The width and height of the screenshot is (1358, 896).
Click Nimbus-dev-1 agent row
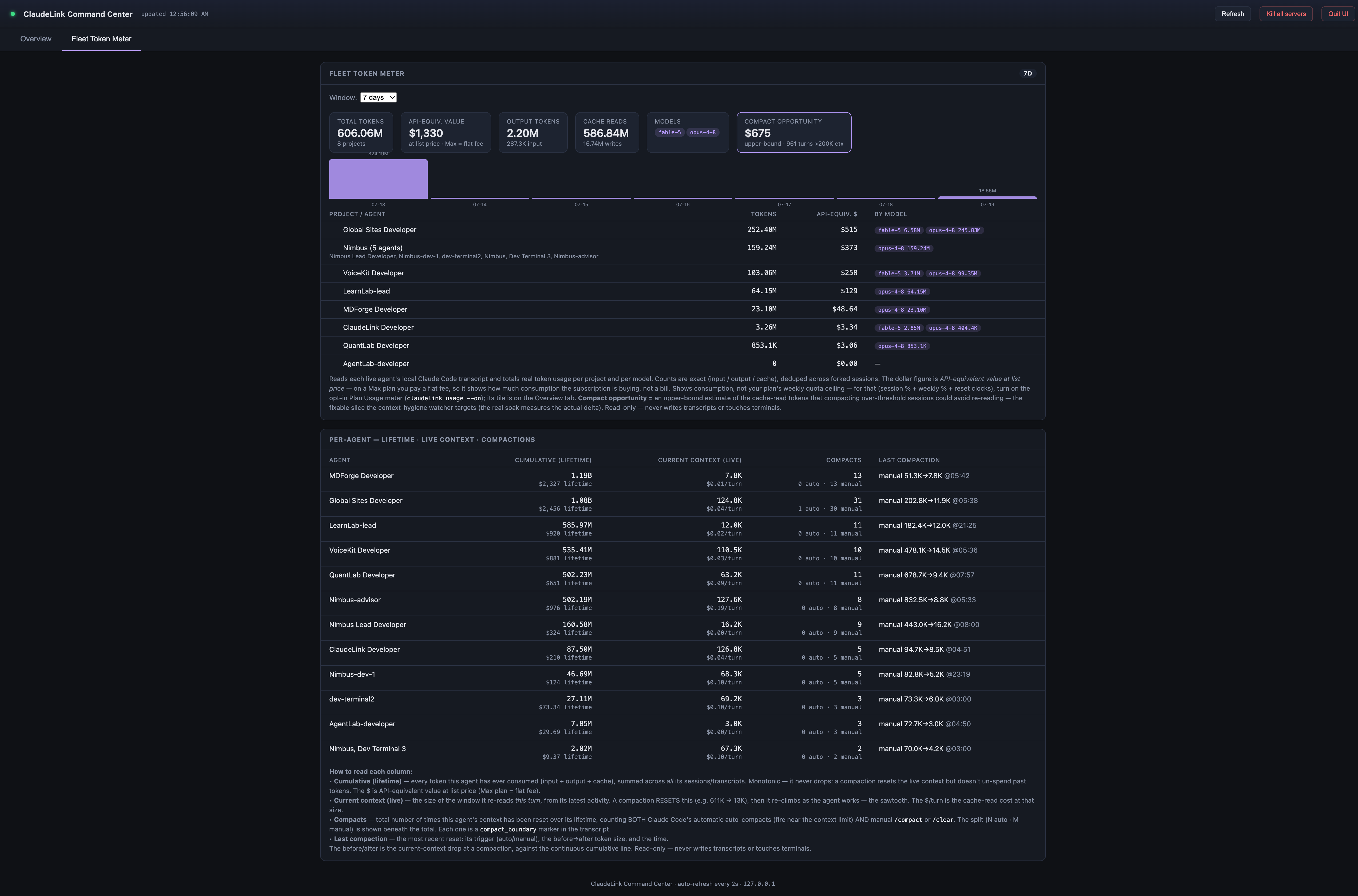tap(683, 678)
